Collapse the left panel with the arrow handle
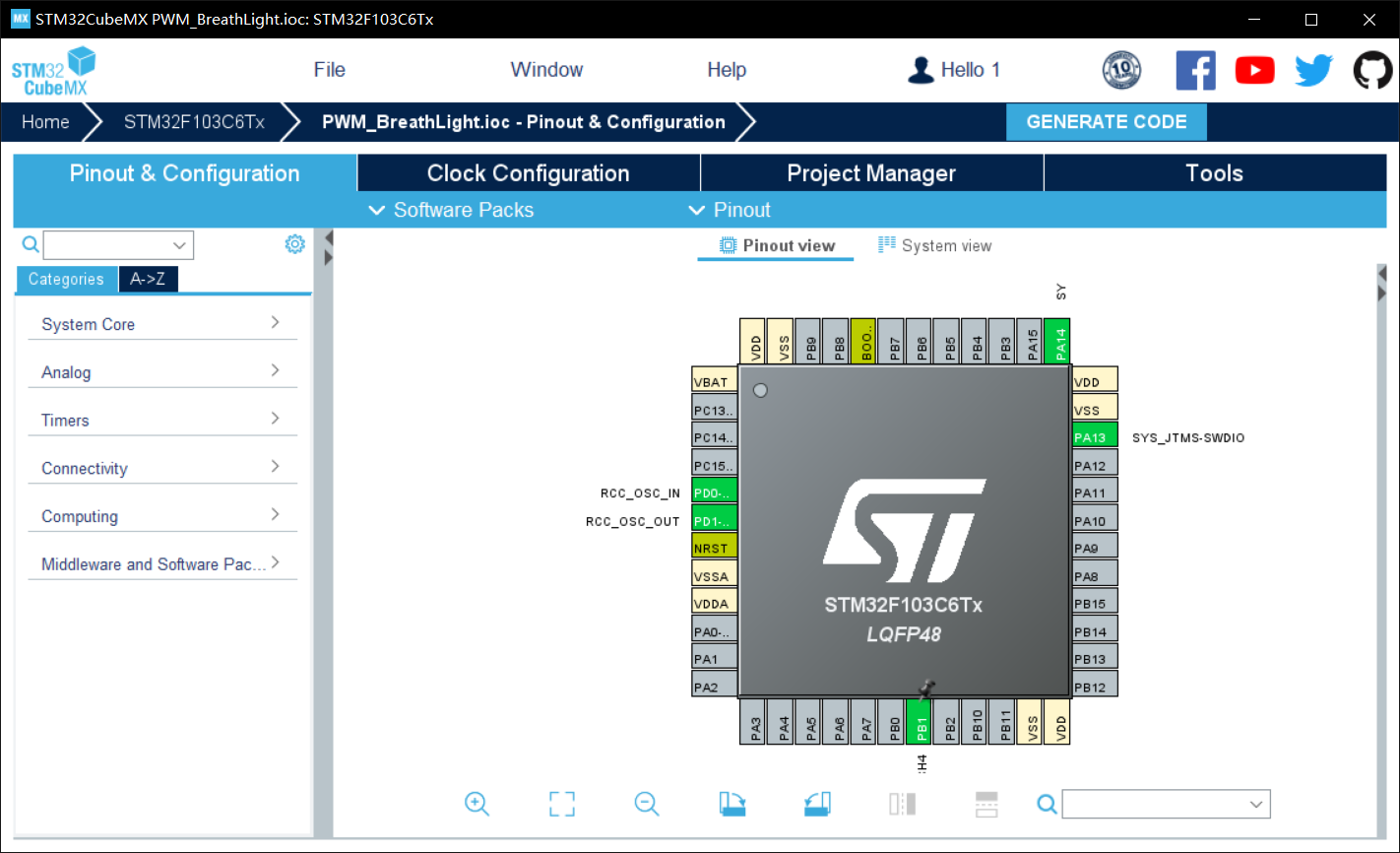The height and width of the screenshot is (853, 1400). [329, 237]
